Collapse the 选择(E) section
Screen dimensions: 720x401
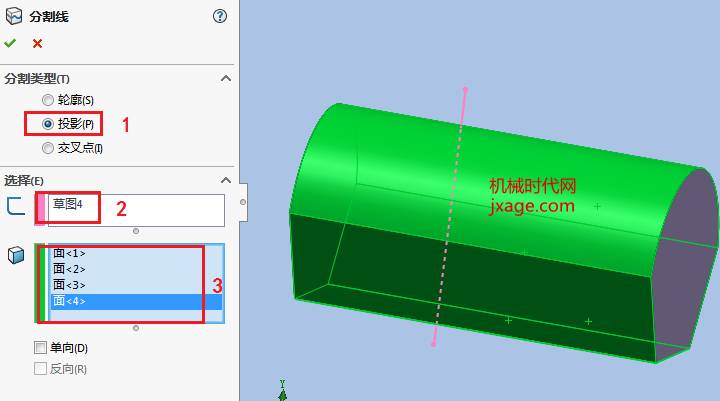click(x=225, y=180)
